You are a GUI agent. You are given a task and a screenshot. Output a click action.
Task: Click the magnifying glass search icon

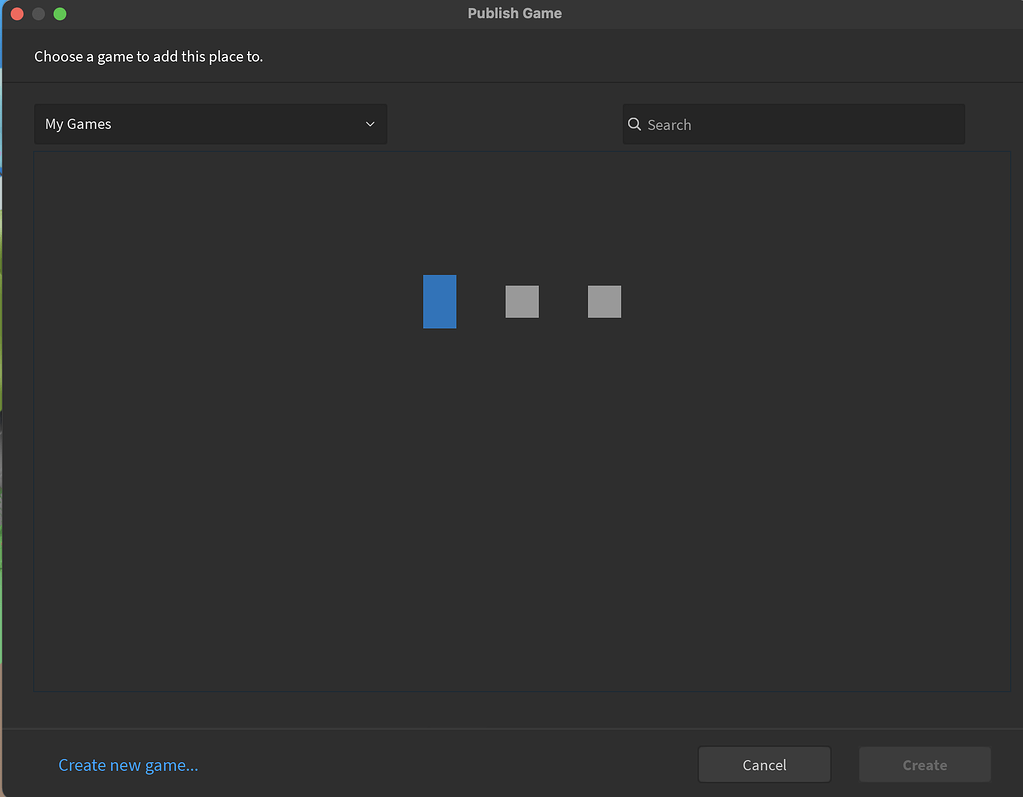[x=634, y=124]
